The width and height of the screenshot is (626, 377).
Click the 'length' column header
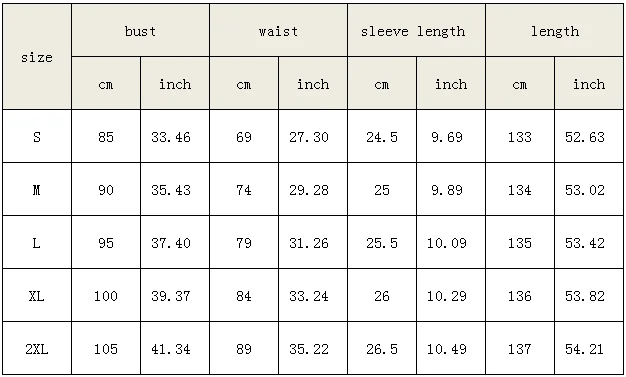click(555, 31)
